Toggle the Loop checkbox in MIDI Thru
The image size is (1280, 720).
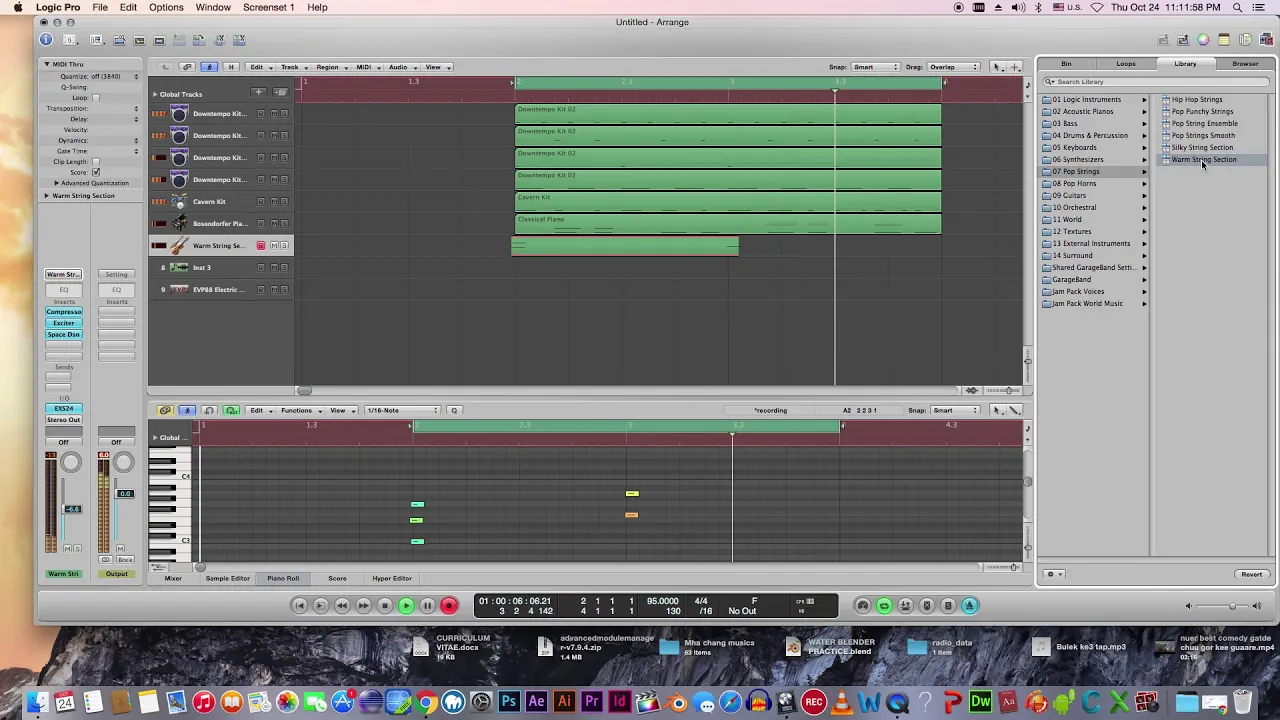click(x=96, y=98)
